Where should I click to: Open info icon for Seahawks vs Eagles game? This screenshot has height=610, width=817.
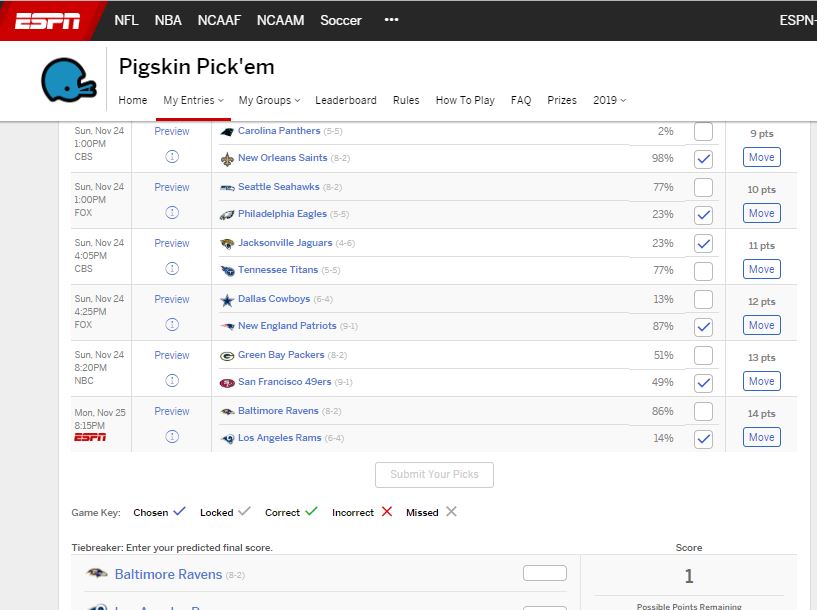172,213
